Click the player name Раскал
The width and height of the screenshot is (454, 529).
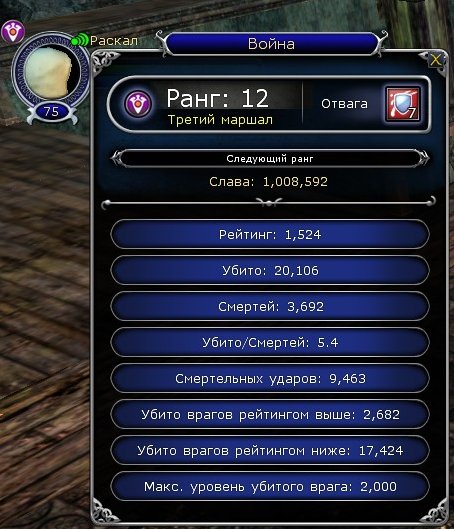[x=114, y=41]
